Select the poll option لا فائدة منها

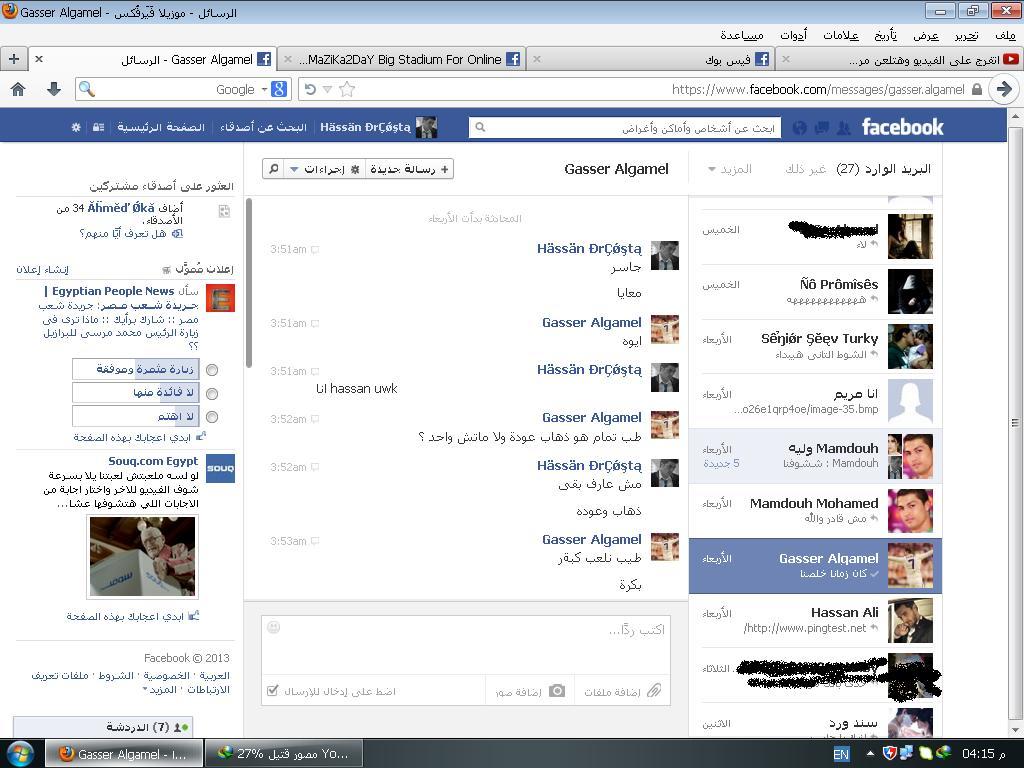pos(212,393)
